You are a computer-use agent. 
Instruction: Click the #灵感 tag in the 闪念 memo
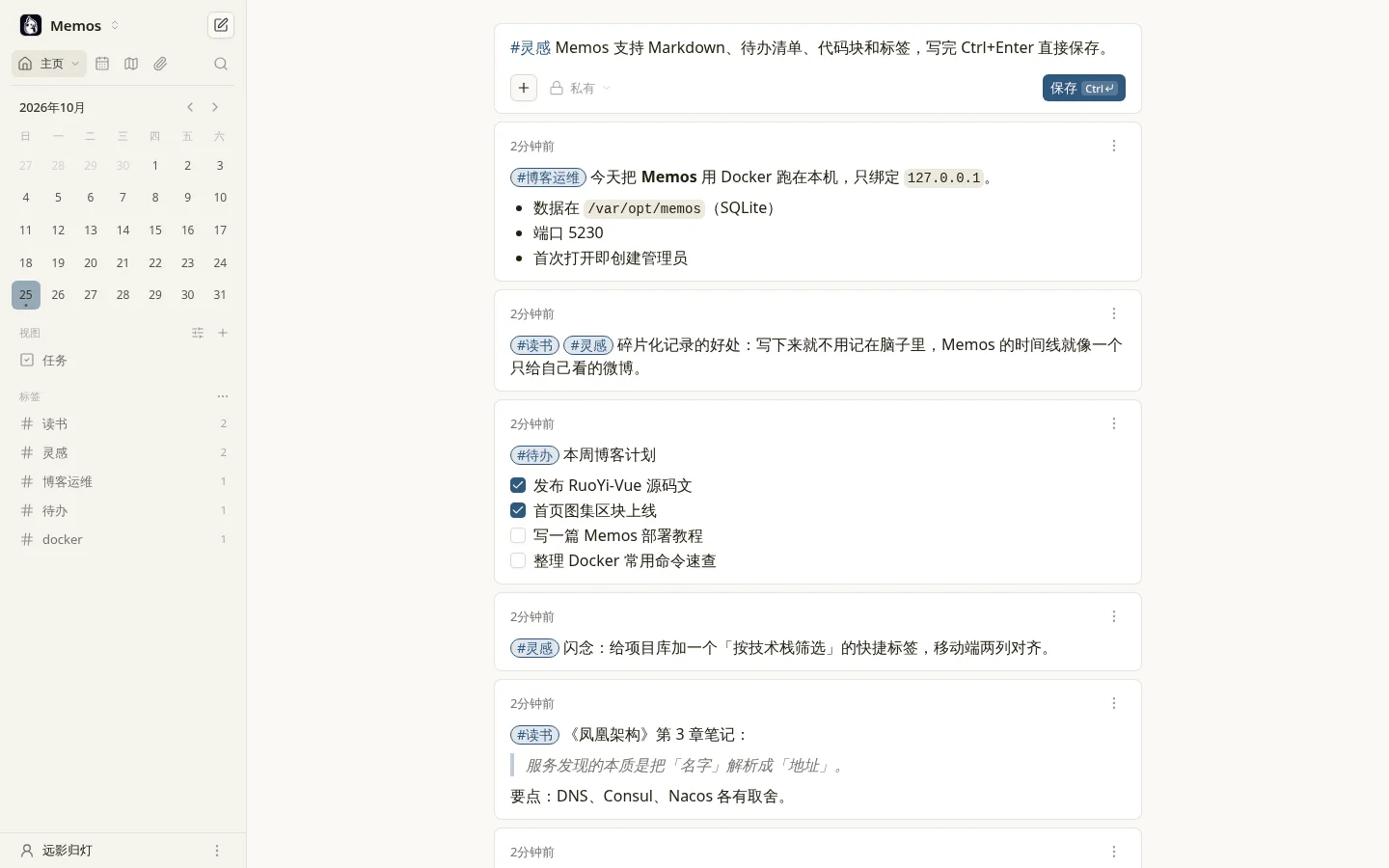(x=534, y=648)
